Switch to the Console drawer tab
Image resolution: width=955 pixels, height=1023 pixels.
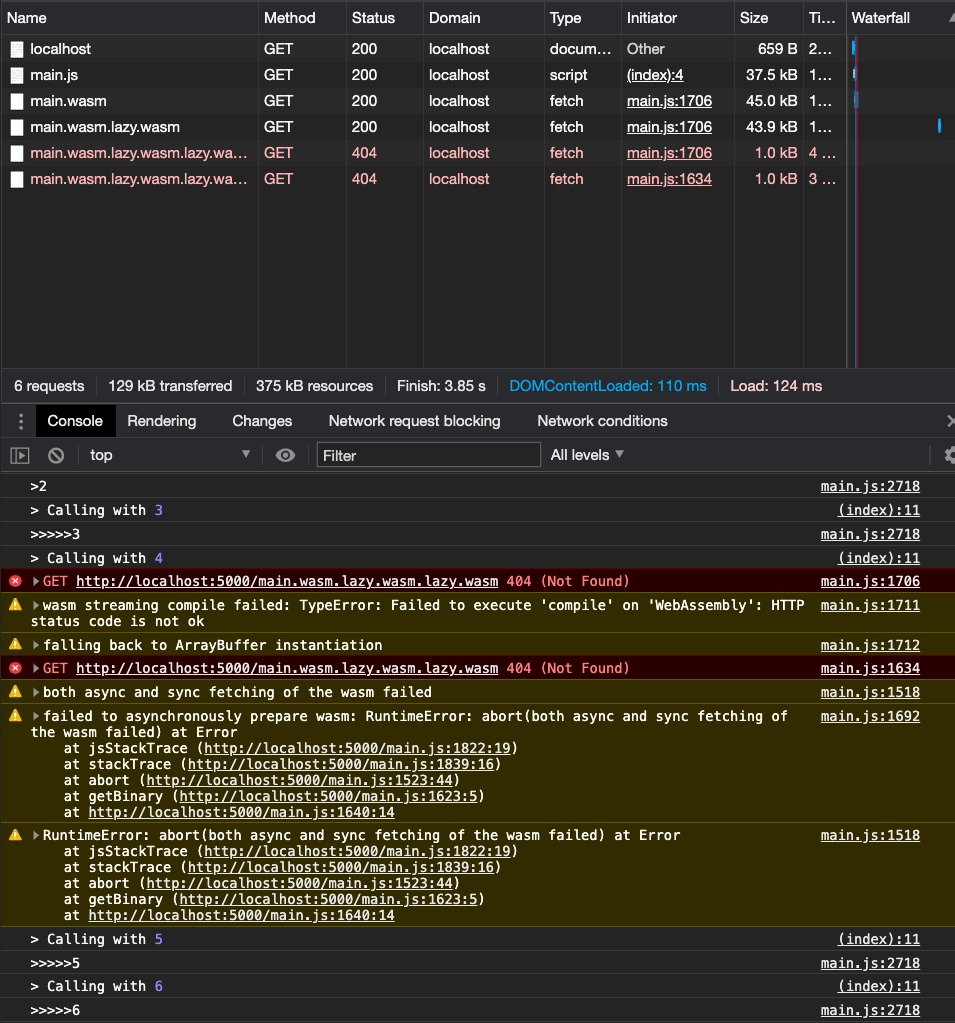[x=75, y=421]
